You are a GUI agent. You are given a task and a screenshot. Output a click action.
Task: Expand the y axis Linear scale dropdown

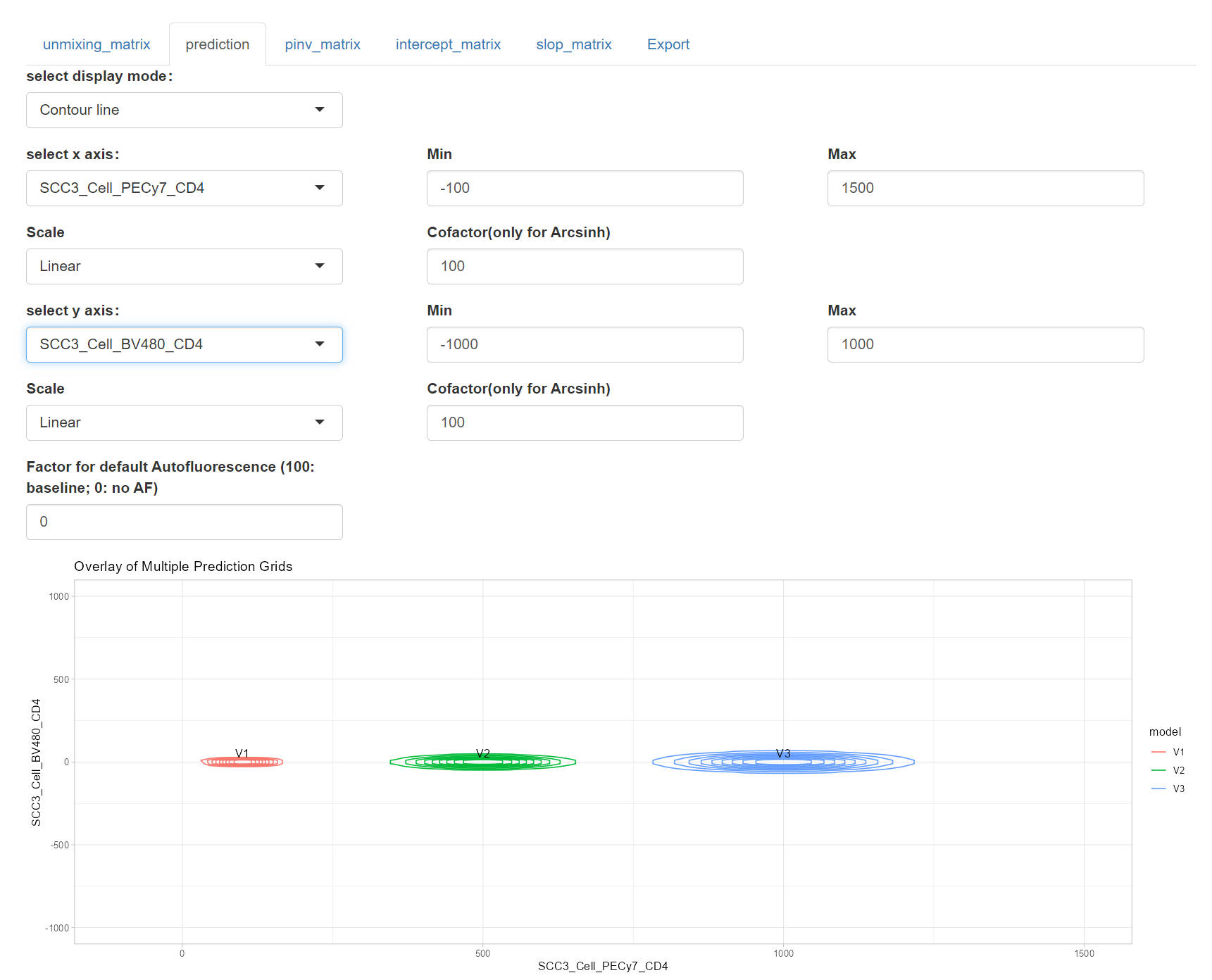pos(184,422)
